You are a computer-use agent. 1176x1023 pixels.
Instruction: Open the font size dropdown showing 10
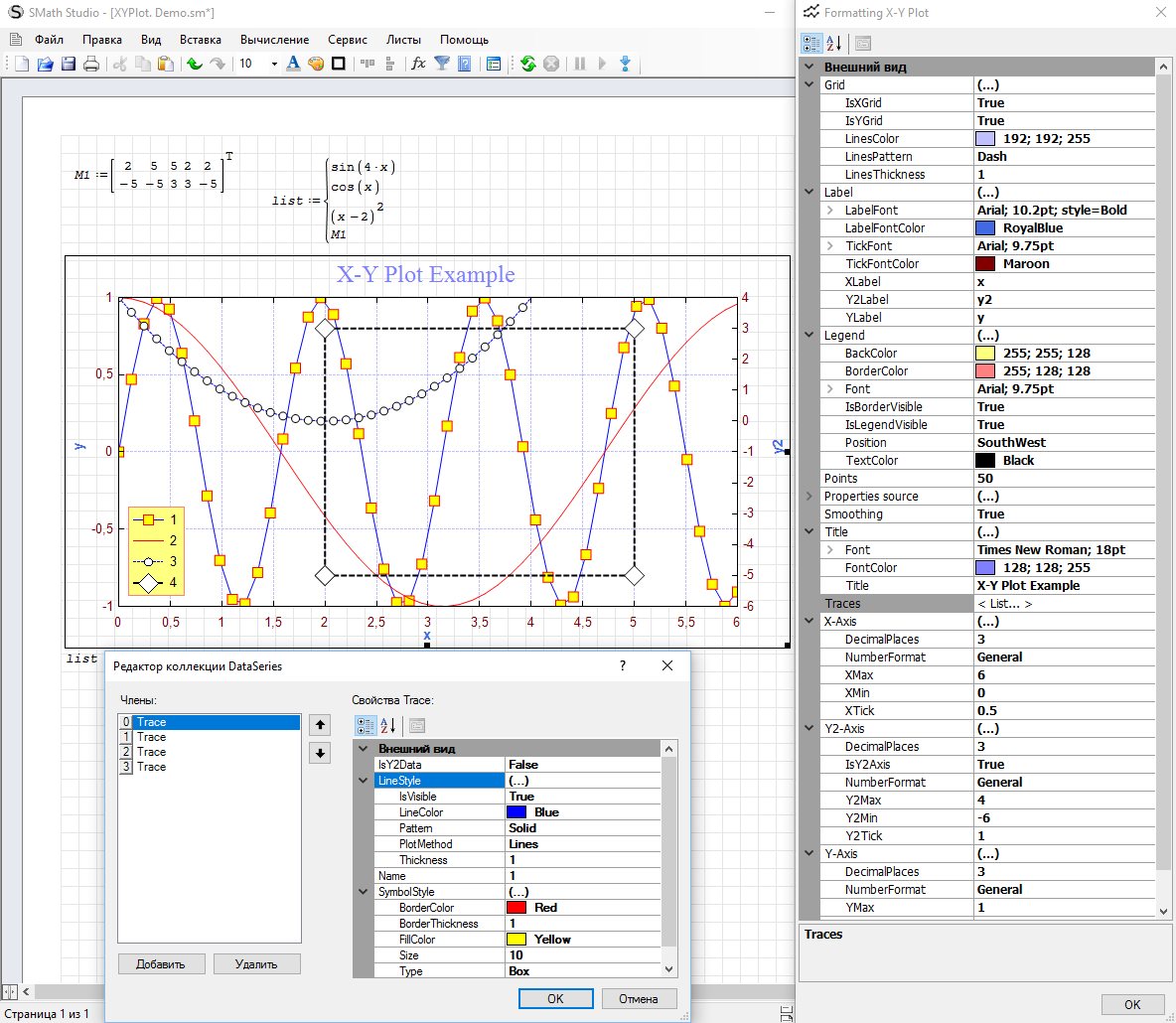(x=274, y=64)
